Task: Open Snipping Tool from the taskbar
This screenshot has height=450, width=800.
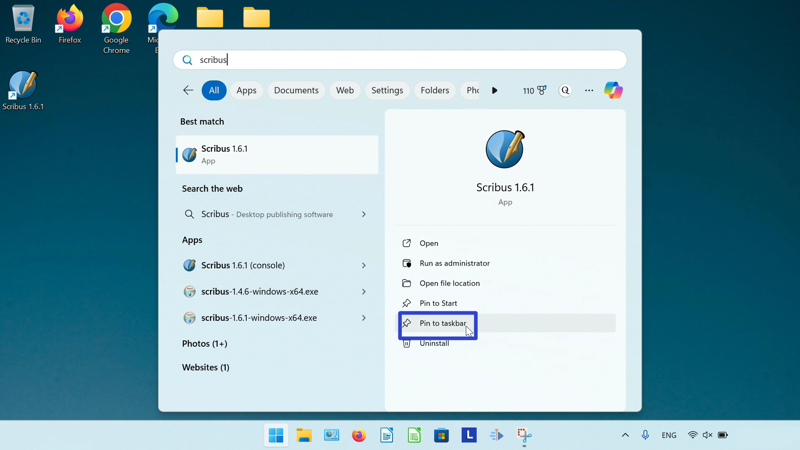Action: pyautogui.click(x=524, y=435)
